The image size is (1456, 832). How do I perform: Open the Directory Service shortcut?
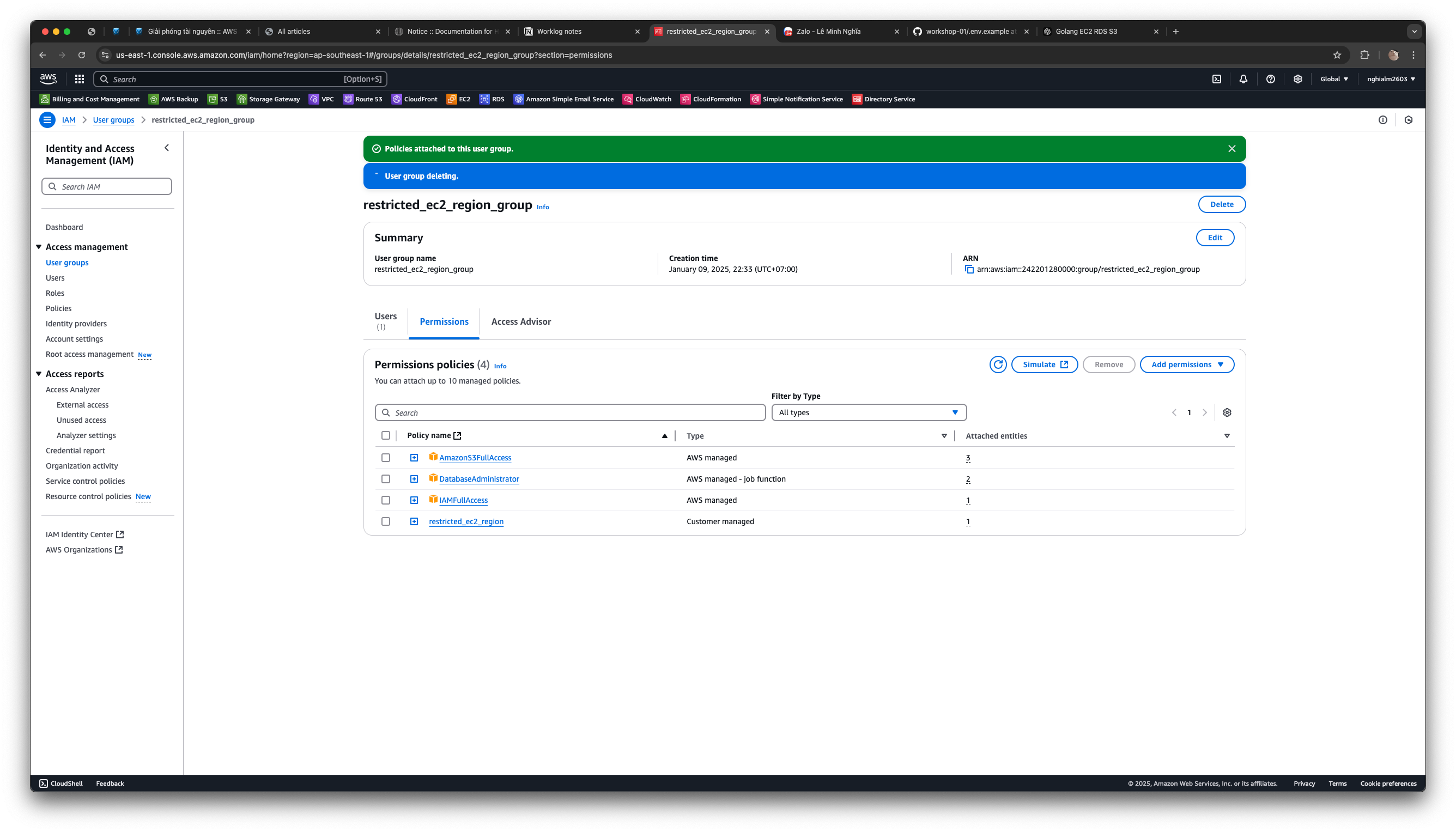coord(884,99)
